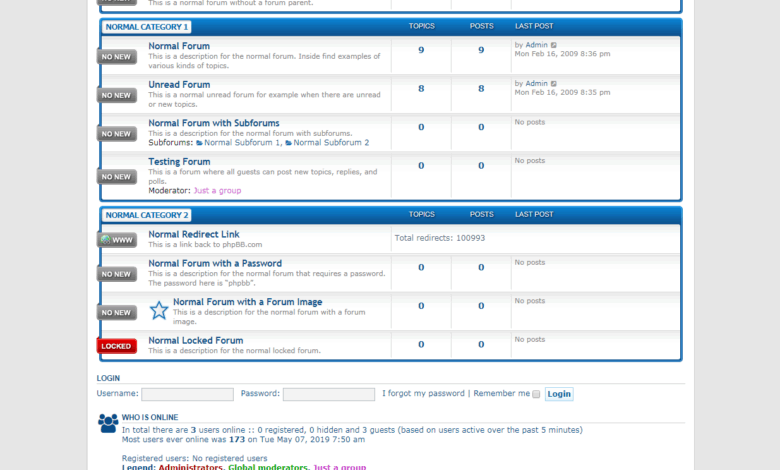
Task: View latest post icon in Normal Forum row
Action: pyautogui.click(x=555, y=45)
